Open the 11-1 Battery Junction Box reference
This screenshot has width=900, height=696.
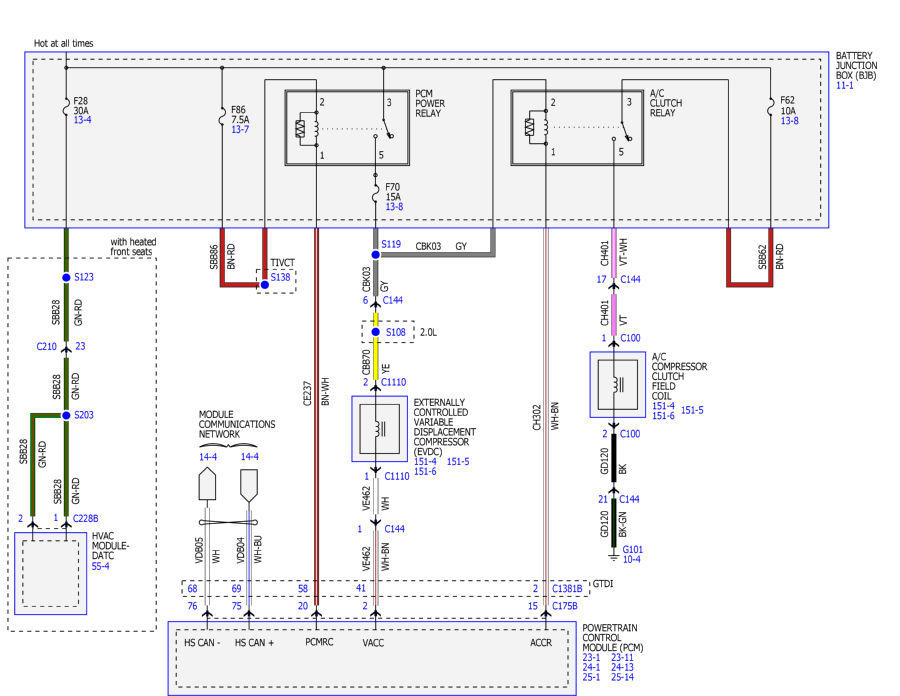844,85
